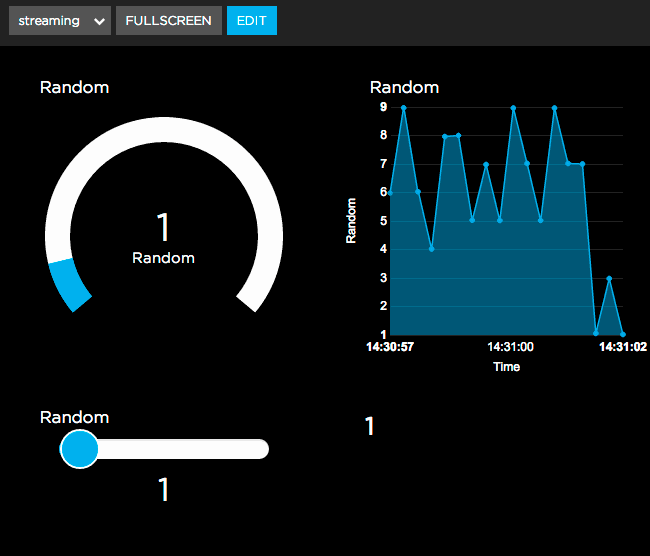
Task: Open the streaming dropdown menu
Action: coord(59,20)
